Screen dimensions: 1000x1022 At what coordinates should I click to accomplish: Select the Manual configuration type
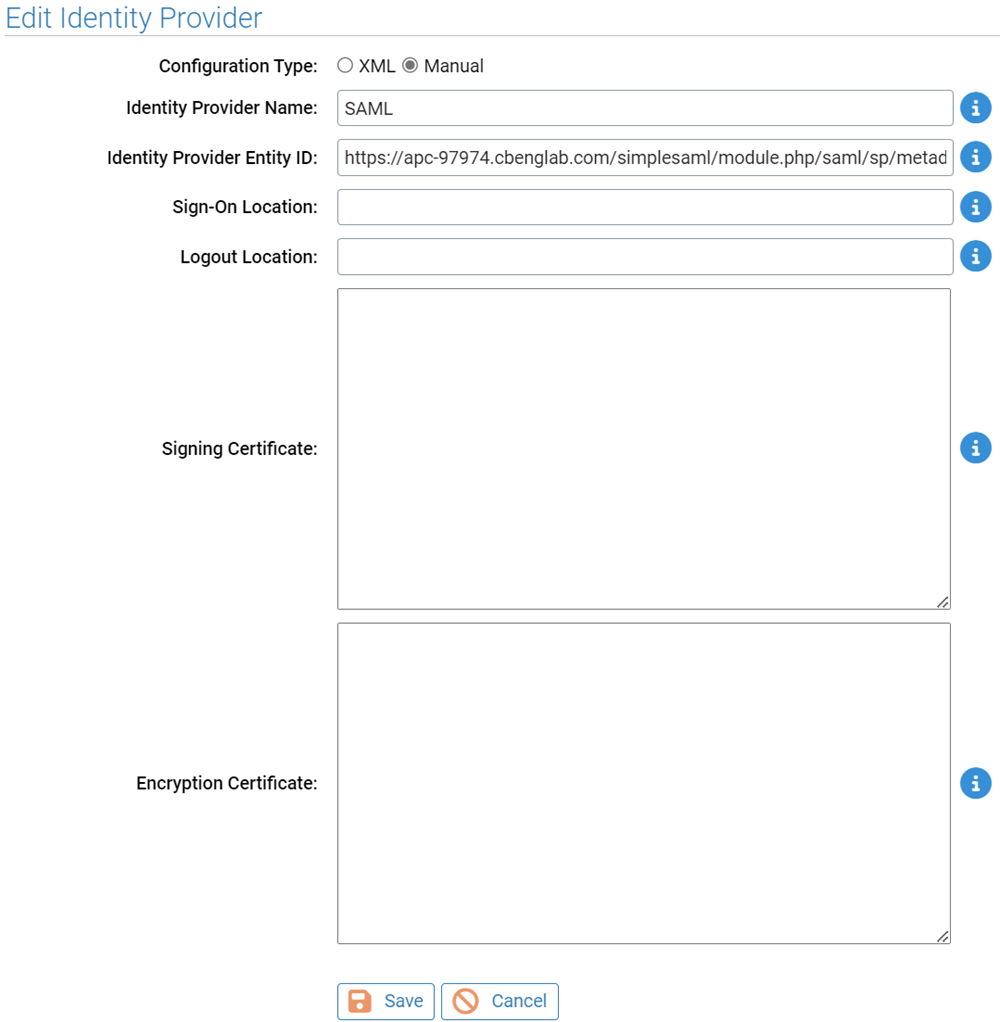tap(410, 65)
